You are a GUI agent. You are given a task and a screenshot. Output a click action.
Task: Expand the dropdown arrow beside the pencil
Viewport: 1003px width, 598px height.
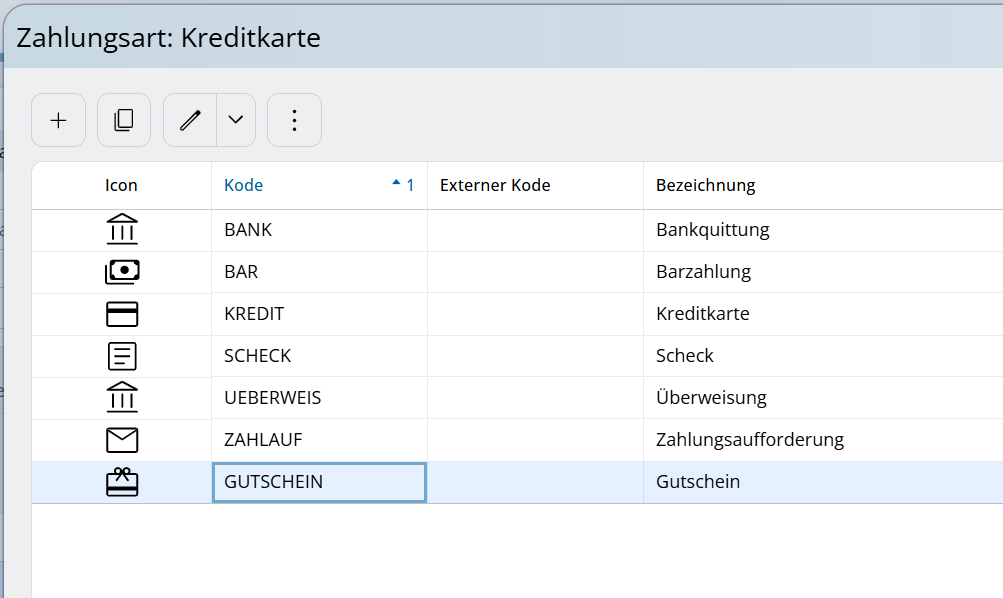click(236, 120)
